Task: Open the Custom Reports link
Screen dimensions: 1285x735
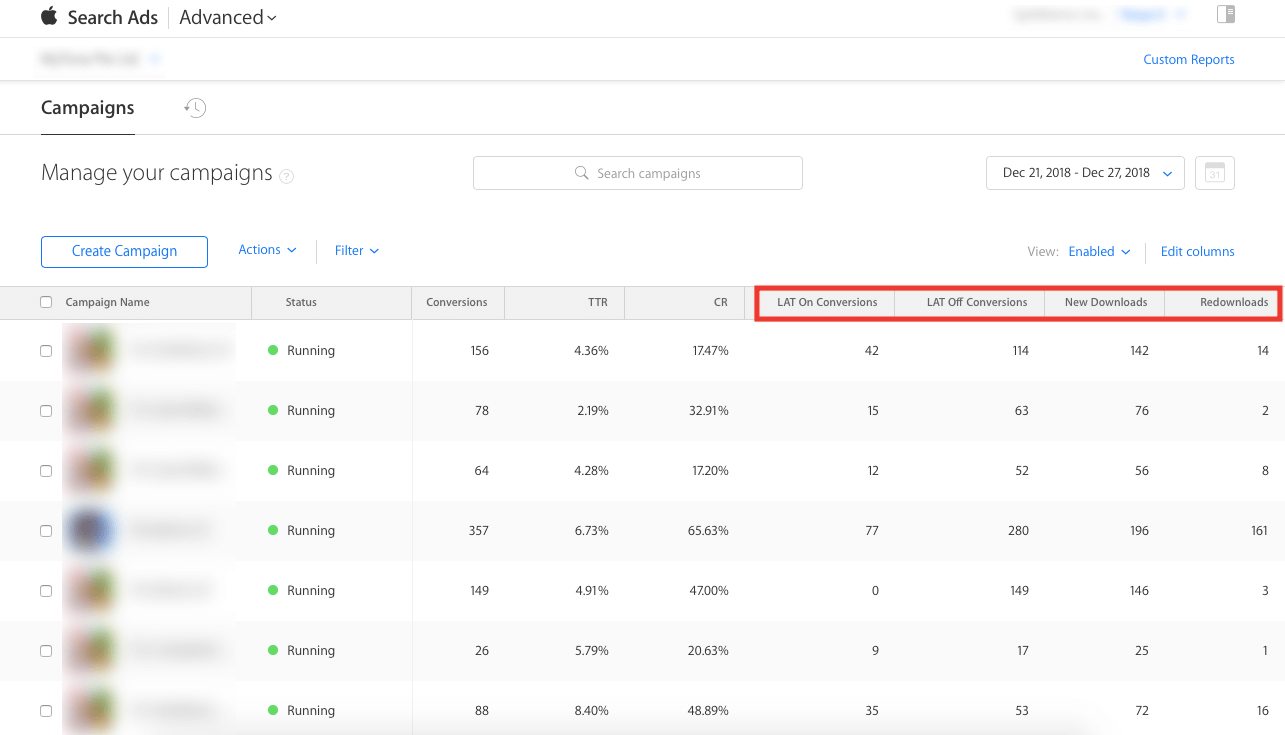Action: coord(1188,60)
